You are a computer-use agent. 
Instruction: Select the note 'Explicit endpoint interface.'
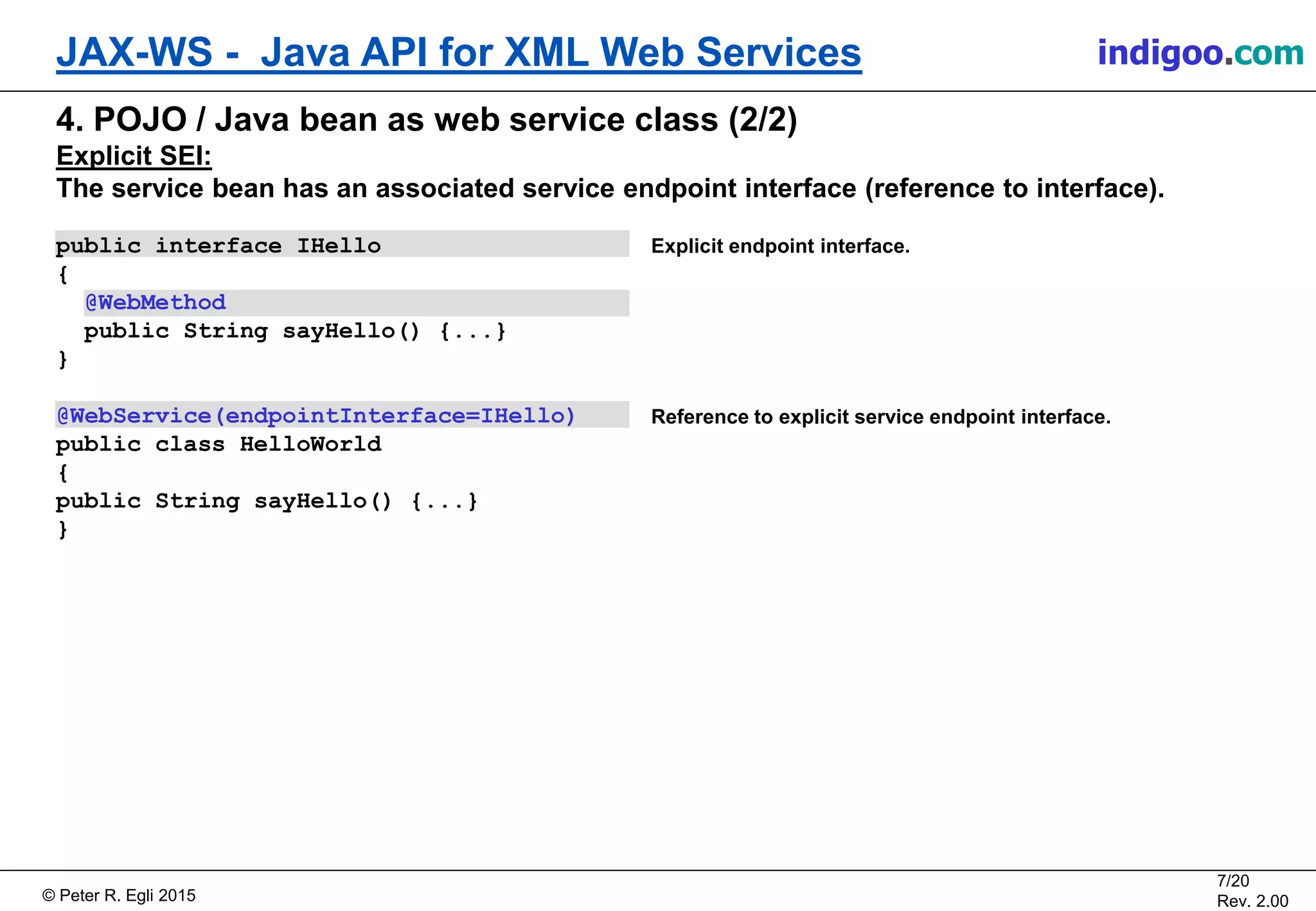tap(781, 246)
